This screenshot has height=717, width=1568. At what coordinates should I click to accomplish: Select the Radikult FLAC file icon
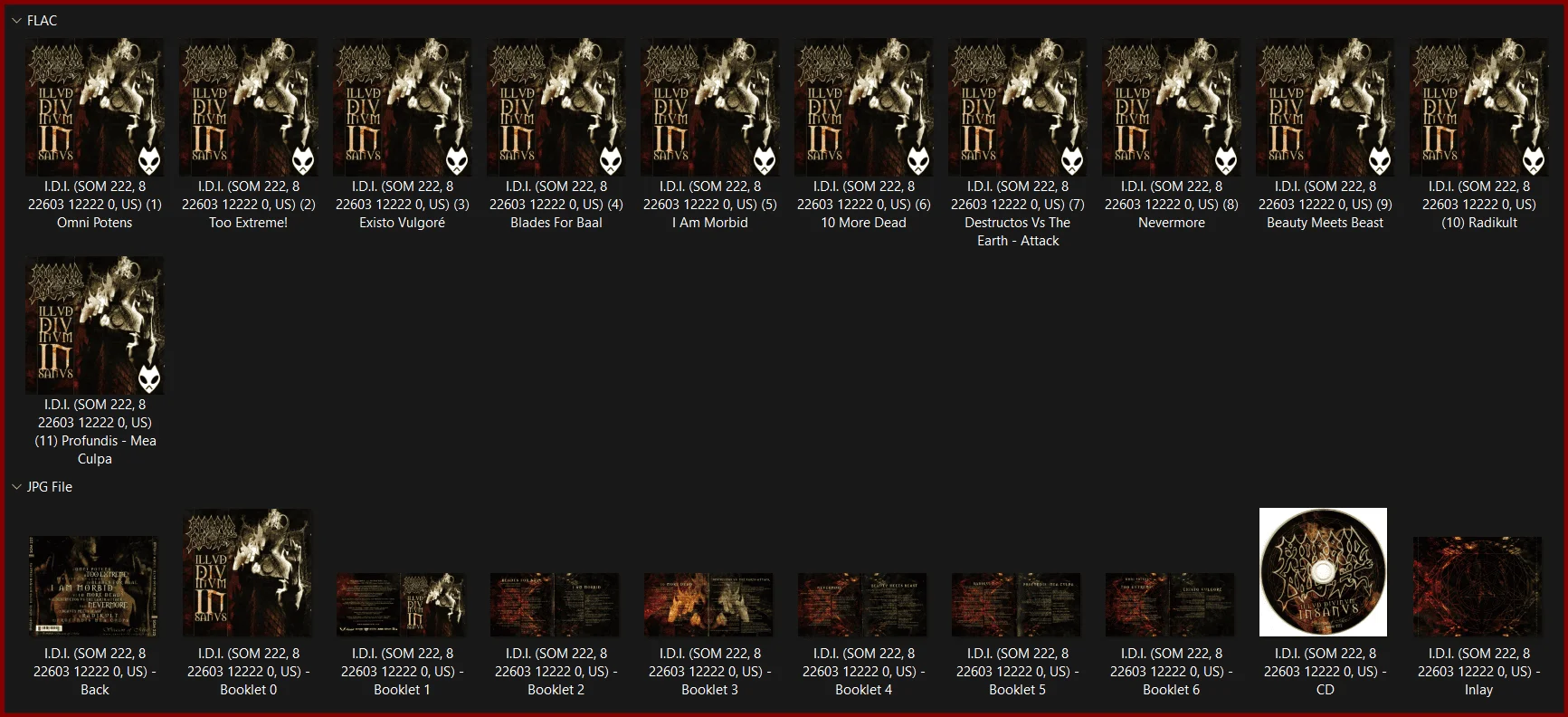pyautogui.click(x=1479, y=107)
